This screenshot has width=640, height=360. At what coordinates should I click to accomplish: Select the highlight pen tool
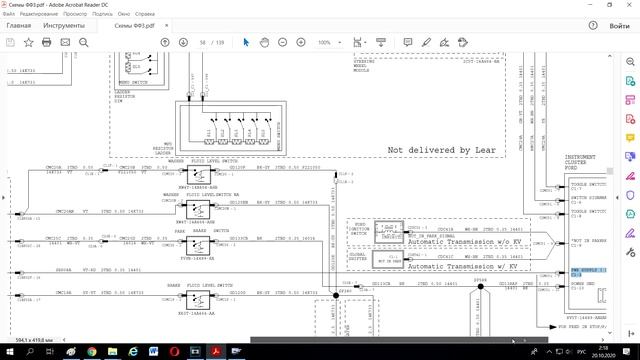pos(426,42)
